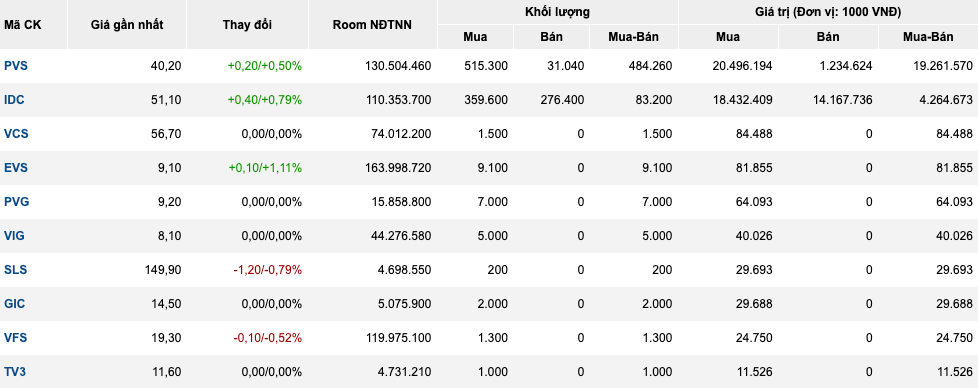
Task: Select PVS price change value +0,20/+0,50%
Action: pos(264,65)
